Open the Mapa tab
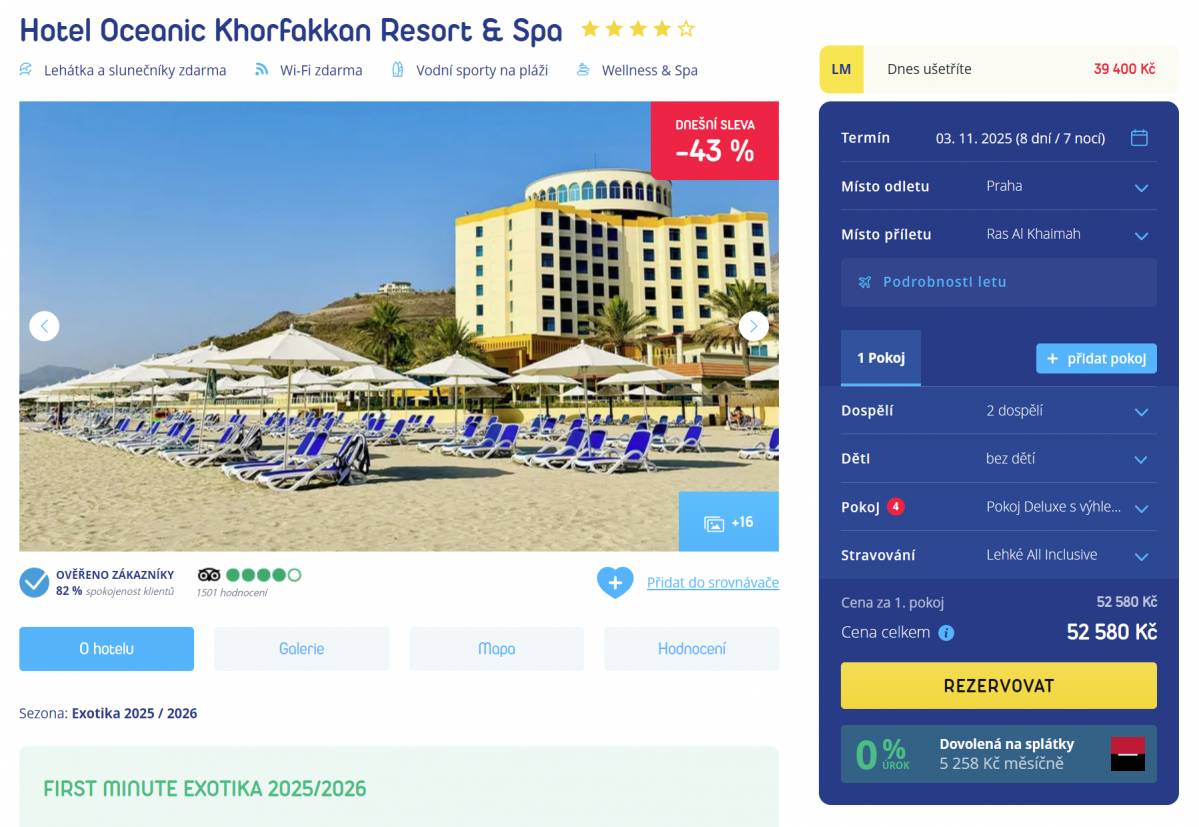Screen dimensions: 1199x827 [496, 649]
